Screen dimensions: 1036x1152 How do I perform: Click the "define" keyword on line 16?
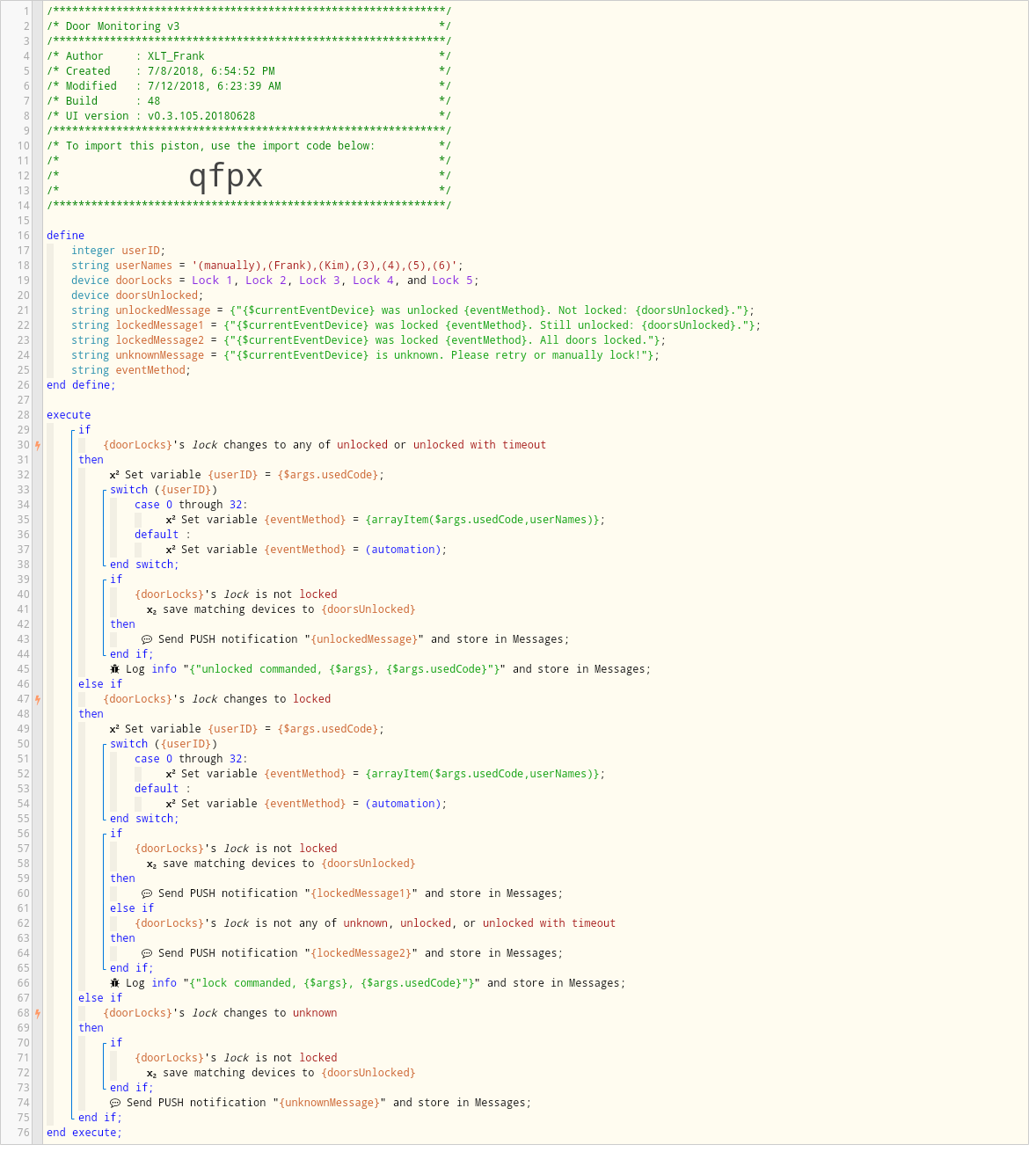[66, 236]
